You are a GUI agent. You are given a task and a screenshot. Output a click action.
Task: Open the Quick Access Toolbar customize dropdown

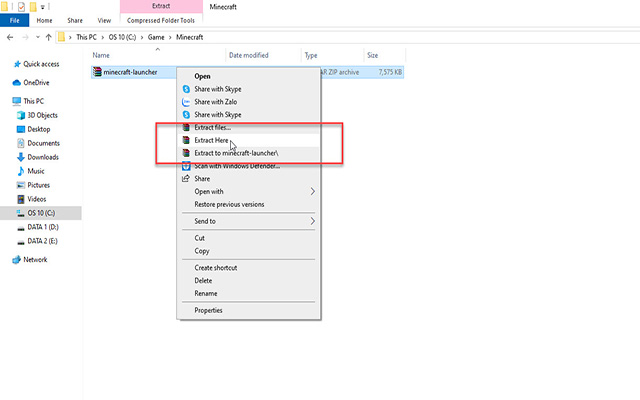(47, 6)
